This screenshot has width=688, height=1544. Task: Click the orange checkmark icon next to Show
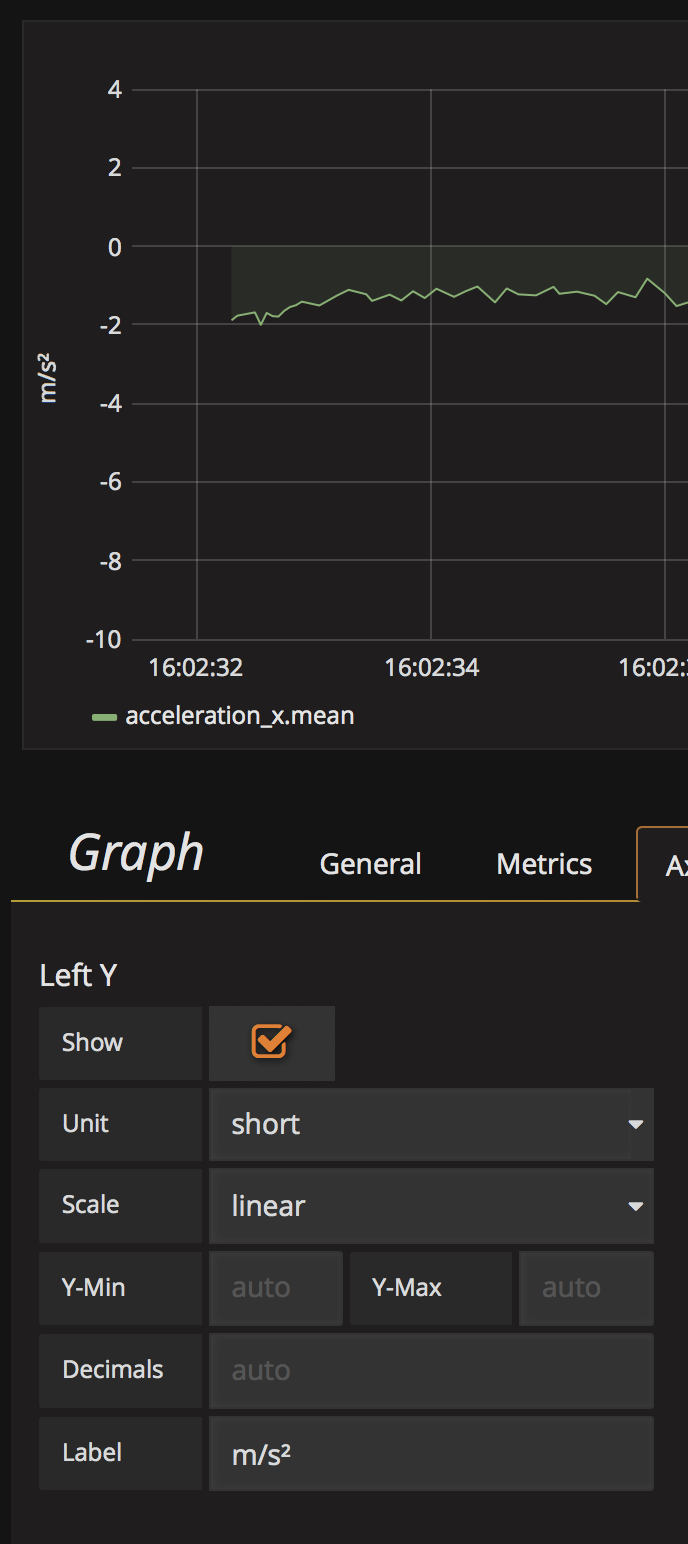tap(271, 1042)
